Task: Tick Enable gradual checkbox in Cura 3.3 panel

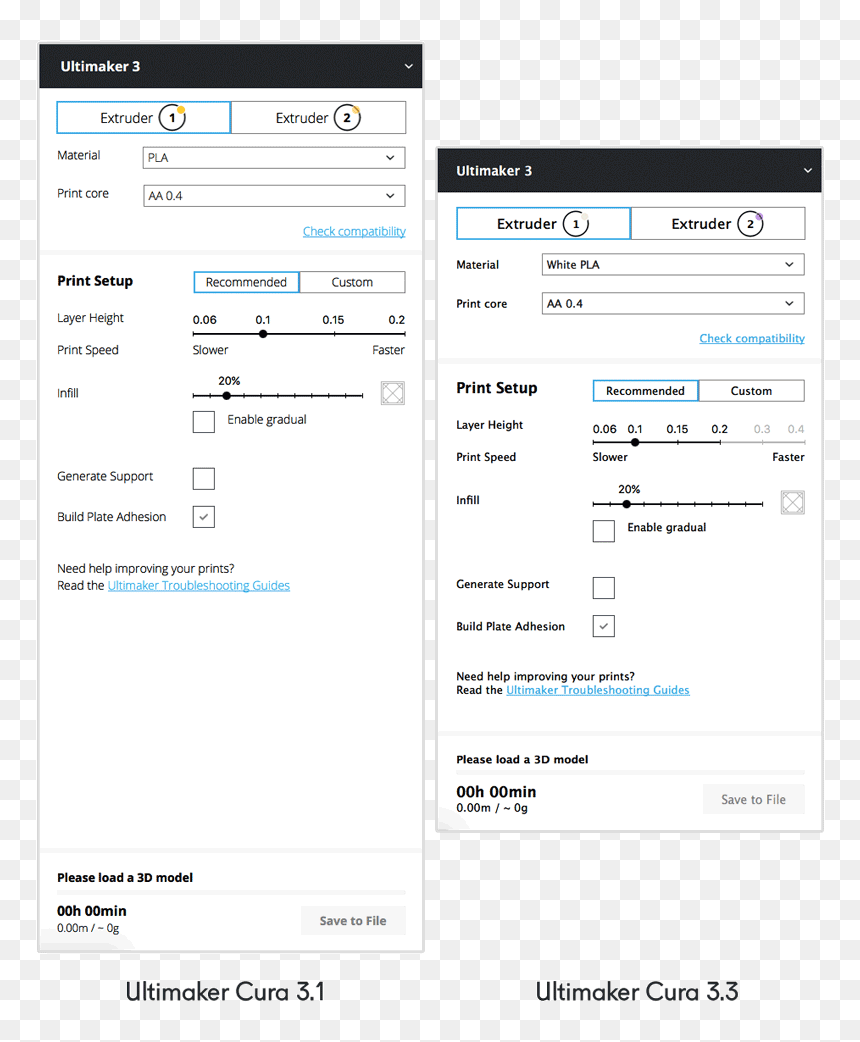Action: (603, 531)
